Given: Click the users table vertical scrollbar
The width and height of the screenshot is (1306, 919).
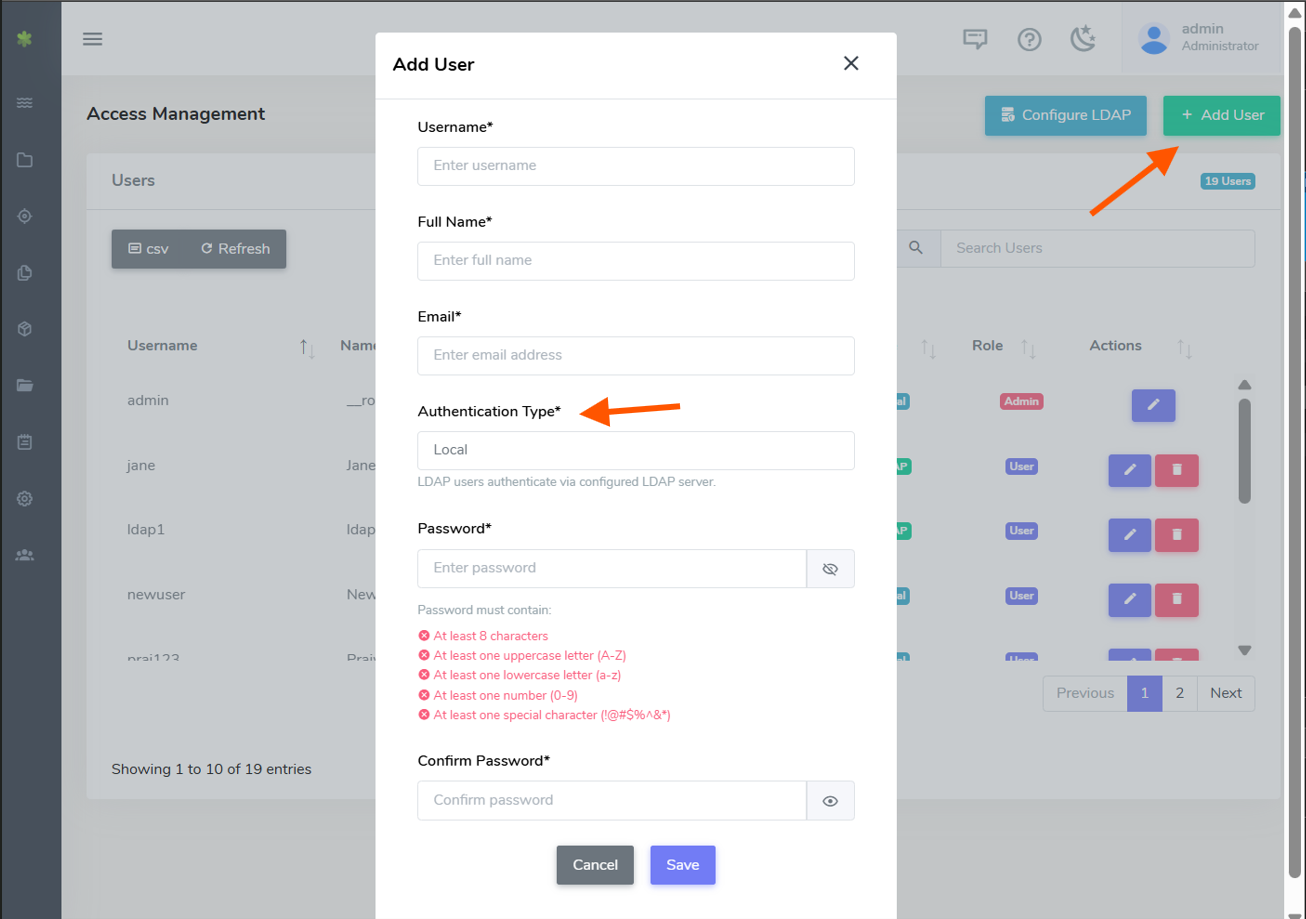Looking at the screenshot, I should tap(1244, 452).
